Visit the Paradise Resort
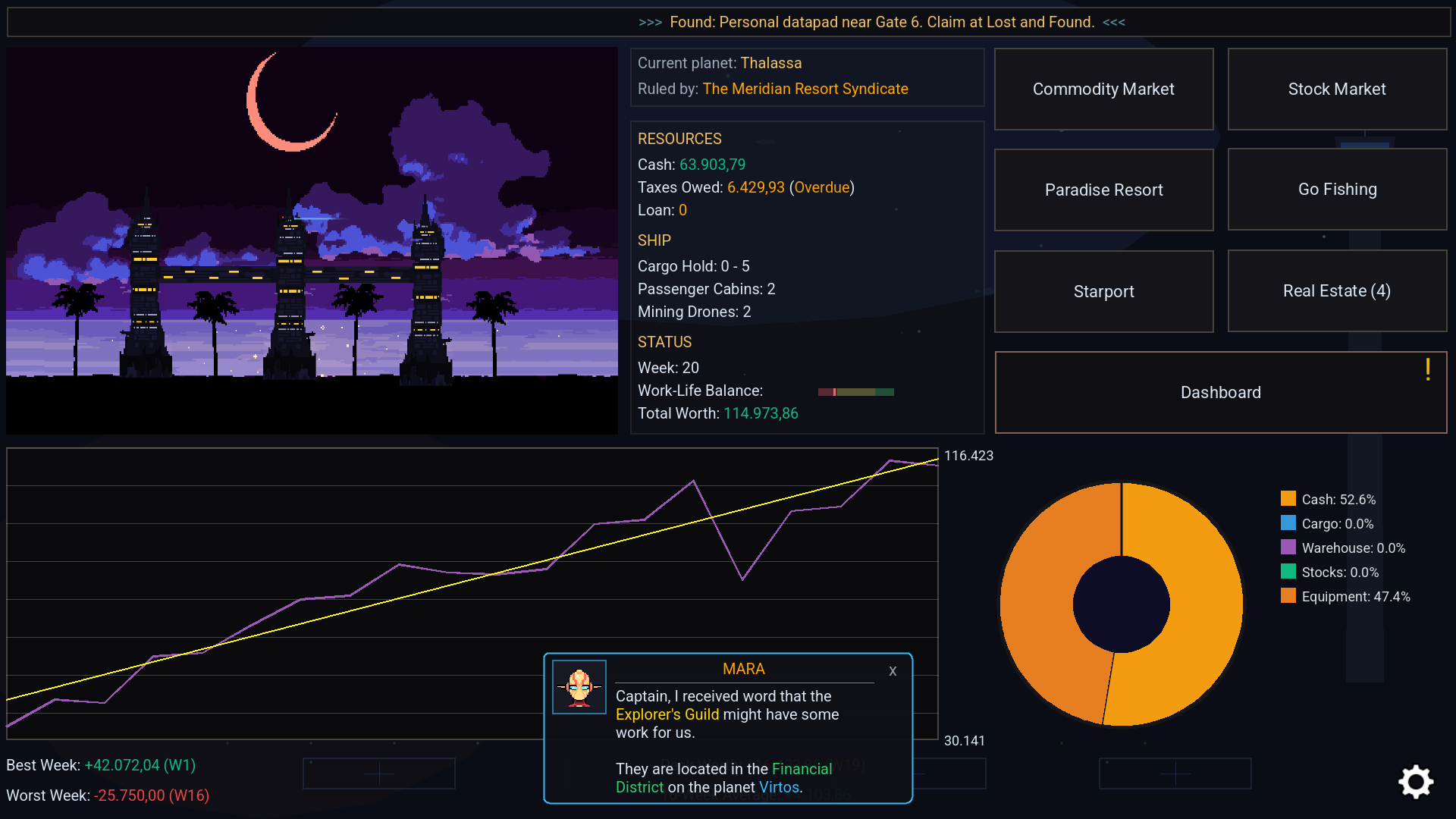This screenshot has height=819, width=1456. click(1103, 190)
